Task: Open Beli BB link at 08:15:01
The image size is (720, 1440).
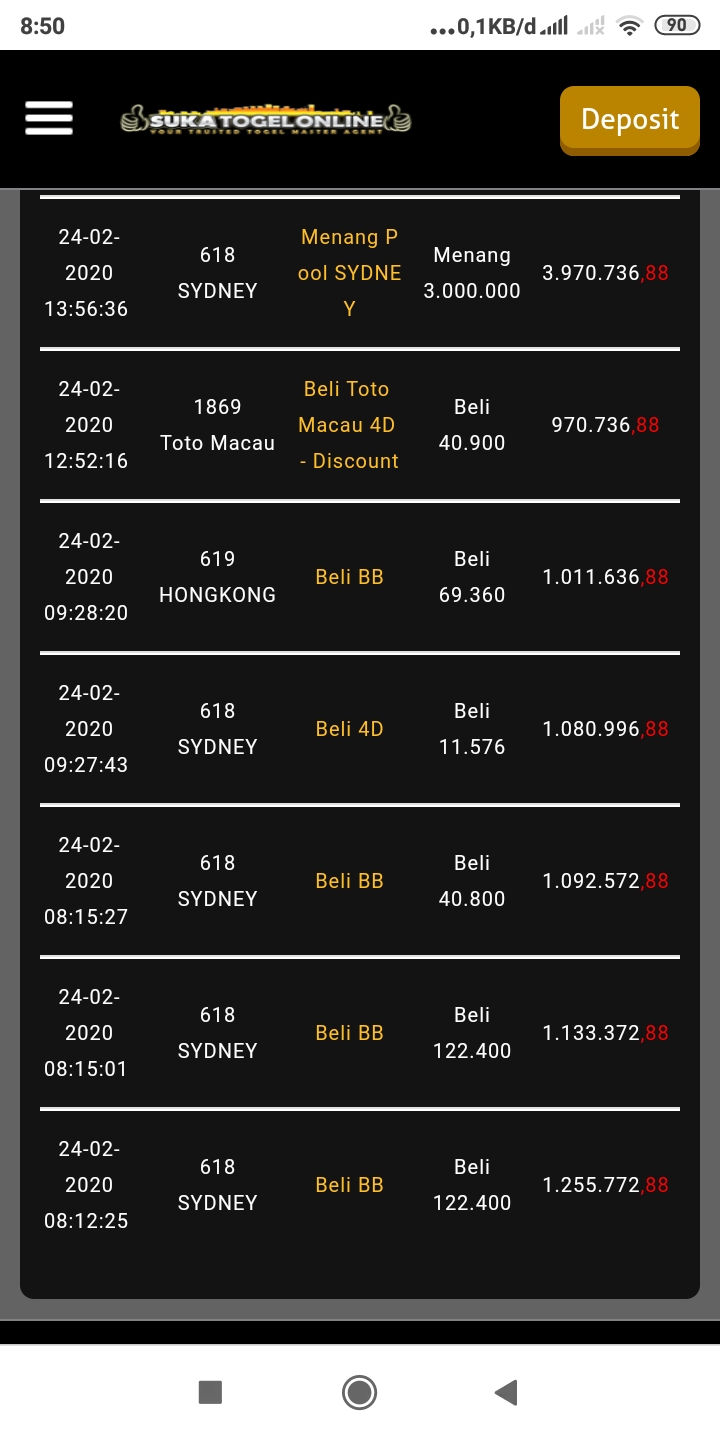Action: point(349,1033)
